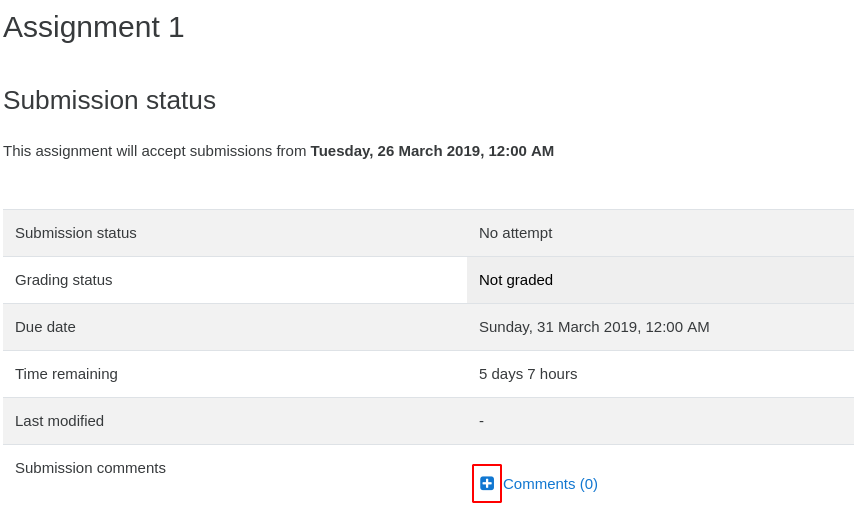Click the dash value beside Last modified
The width and height of the screenshot is (854, 532).
point(481,421)
